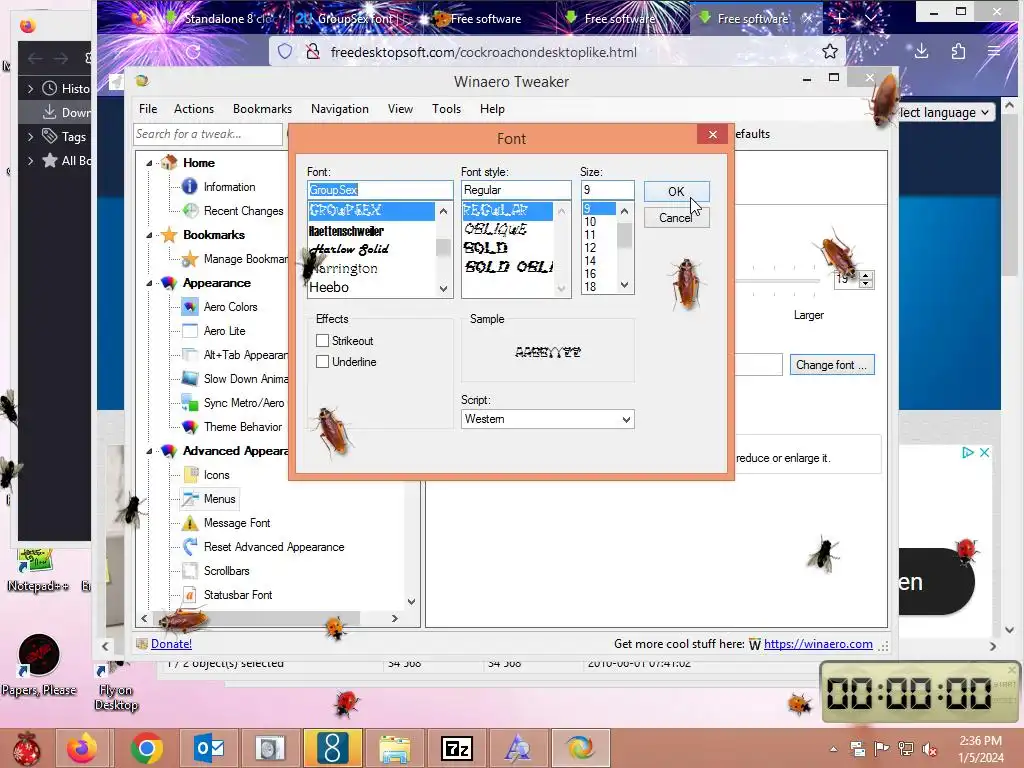Select Harlow Solid in the font list
Screen dimensions: 1024x768
click(x=349, y=249)
